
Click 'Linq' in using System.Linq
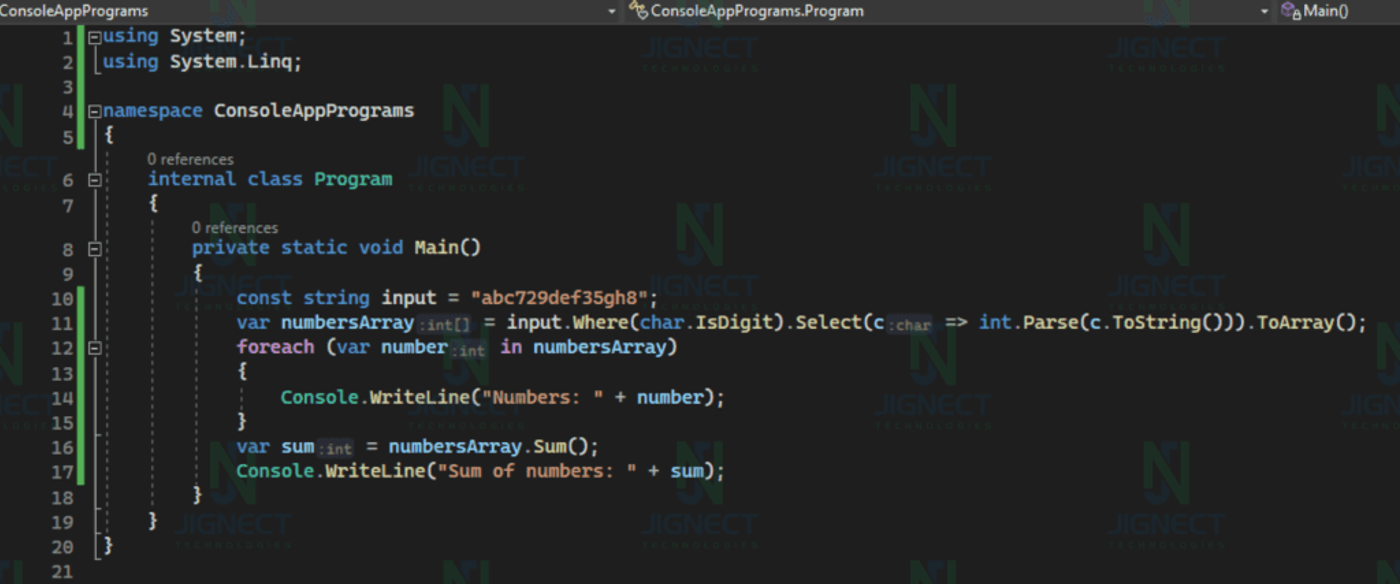(269, 61)
